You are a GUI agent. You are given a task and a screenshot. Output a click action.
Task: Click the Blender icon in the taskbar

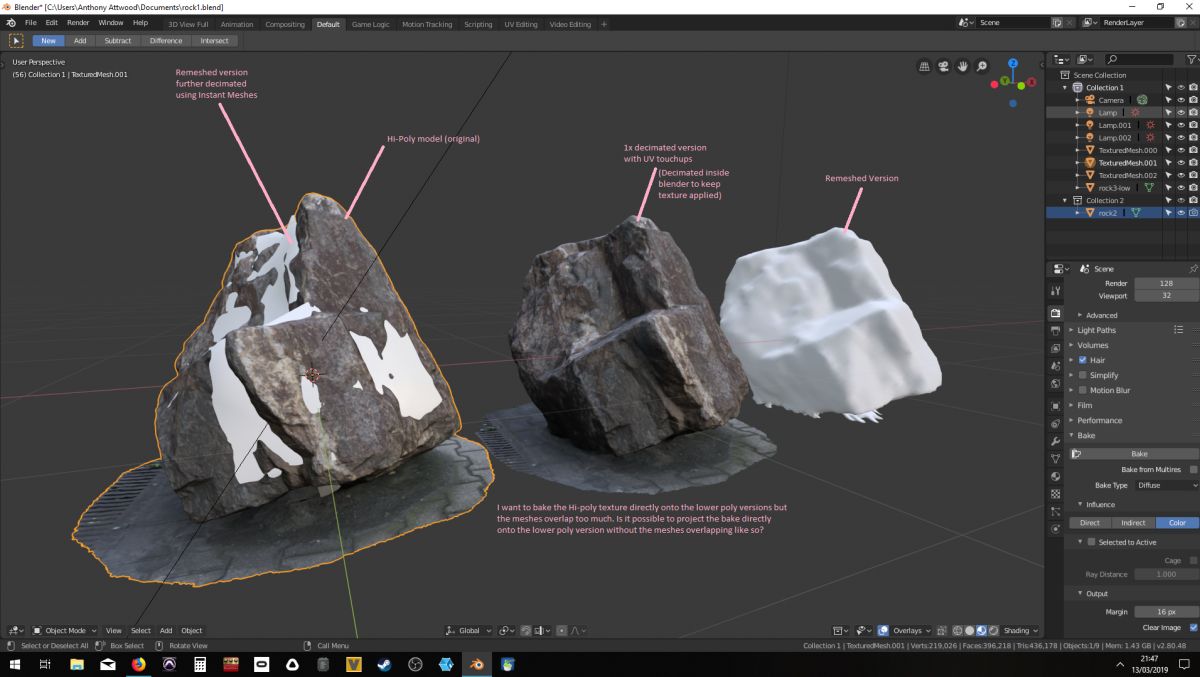[x=477, y=664]
